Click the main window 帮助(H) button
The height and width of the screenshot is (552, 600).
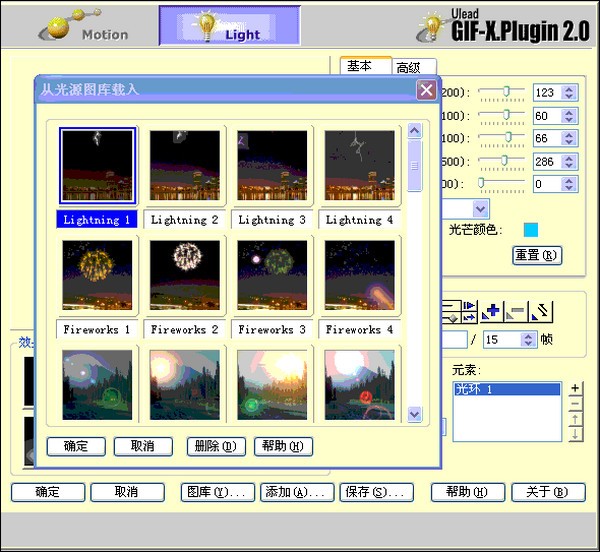point(468,492)
